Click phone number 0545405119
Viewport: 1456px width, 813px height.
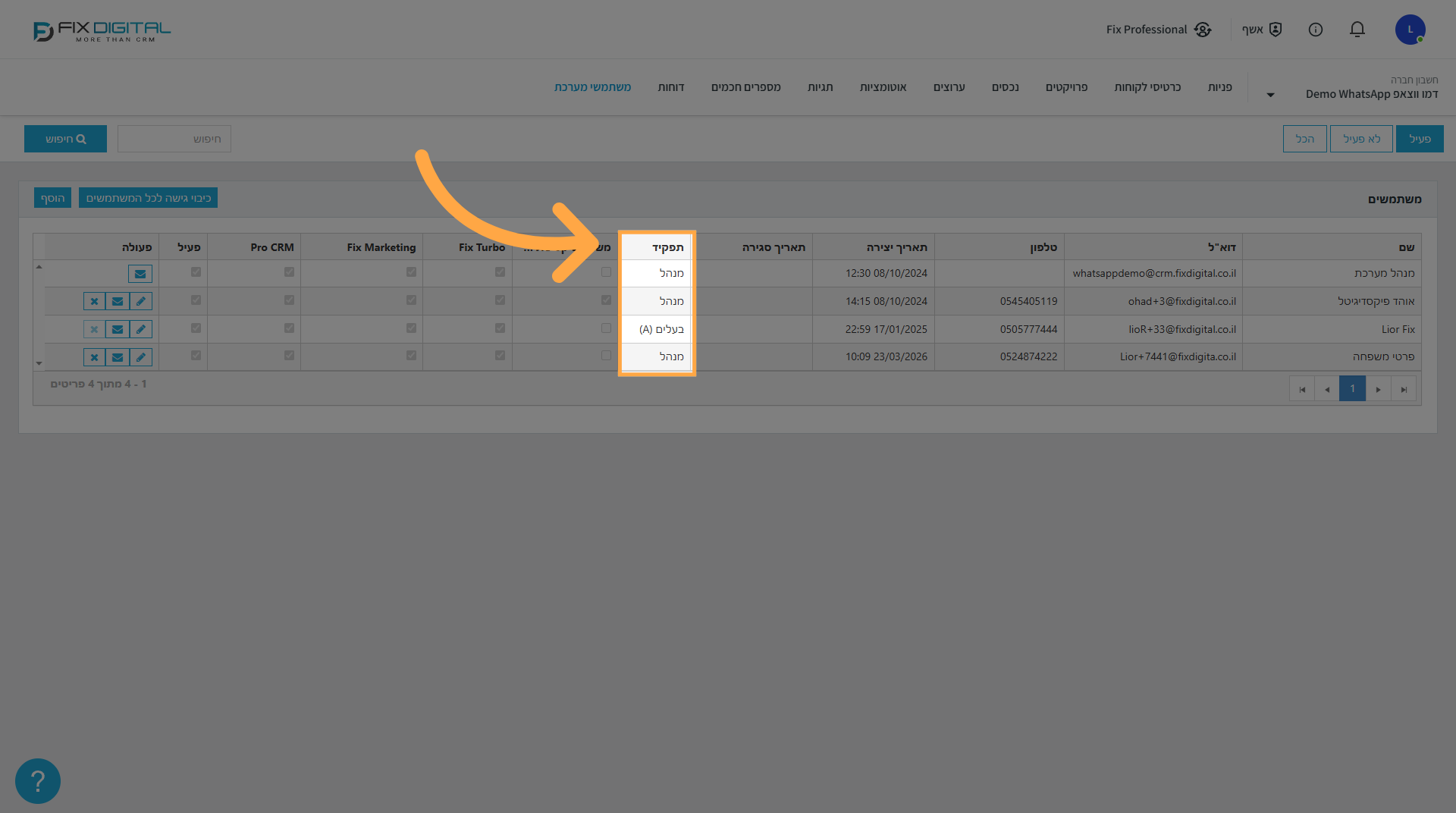(1028, 301)
